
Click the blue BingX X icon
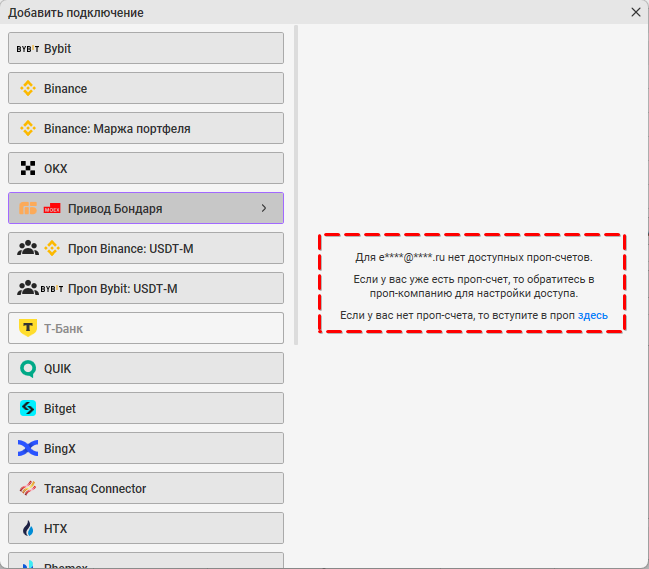(28, 448)
